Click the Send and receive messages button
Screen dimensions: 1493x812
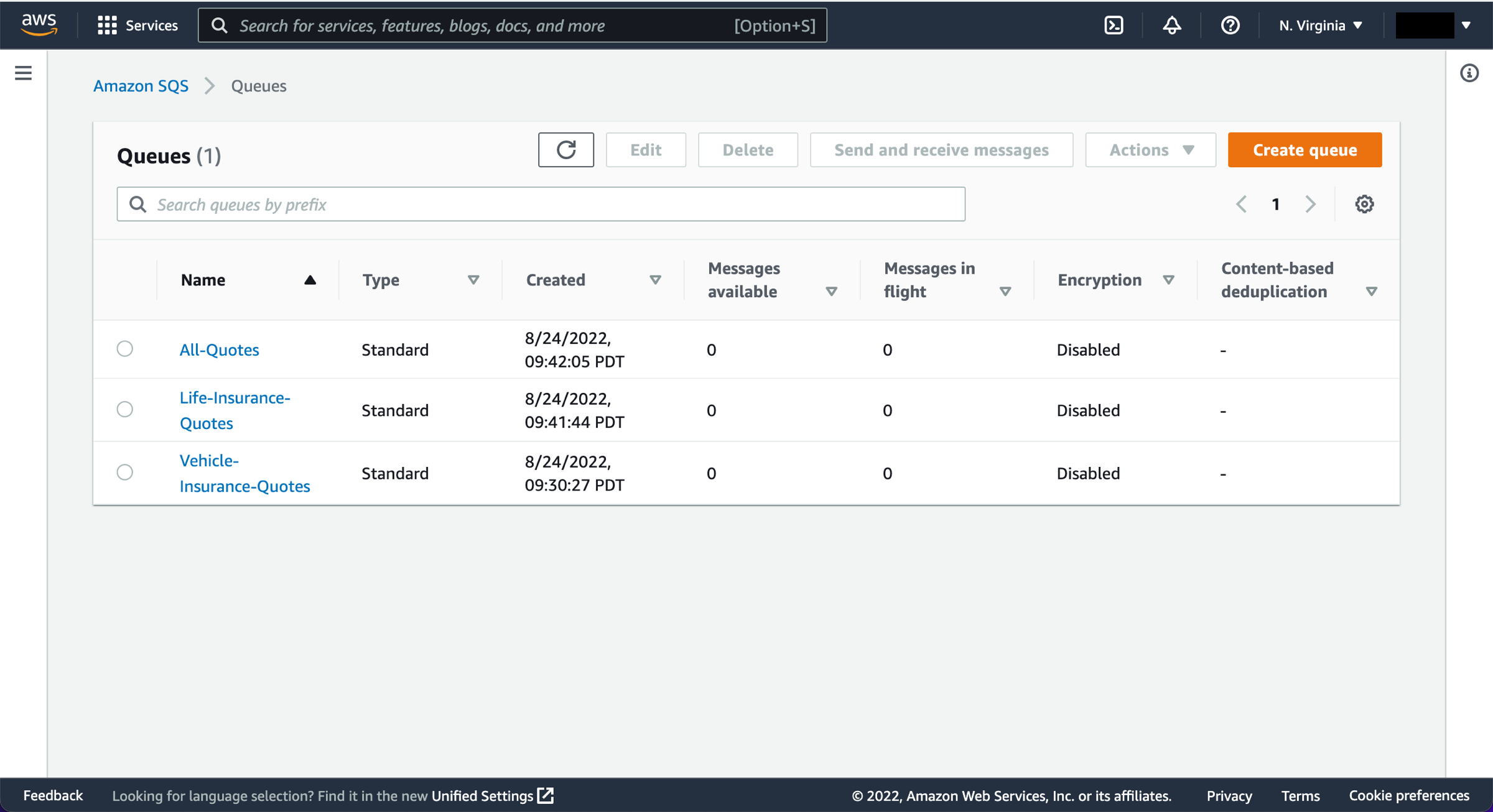941,149
